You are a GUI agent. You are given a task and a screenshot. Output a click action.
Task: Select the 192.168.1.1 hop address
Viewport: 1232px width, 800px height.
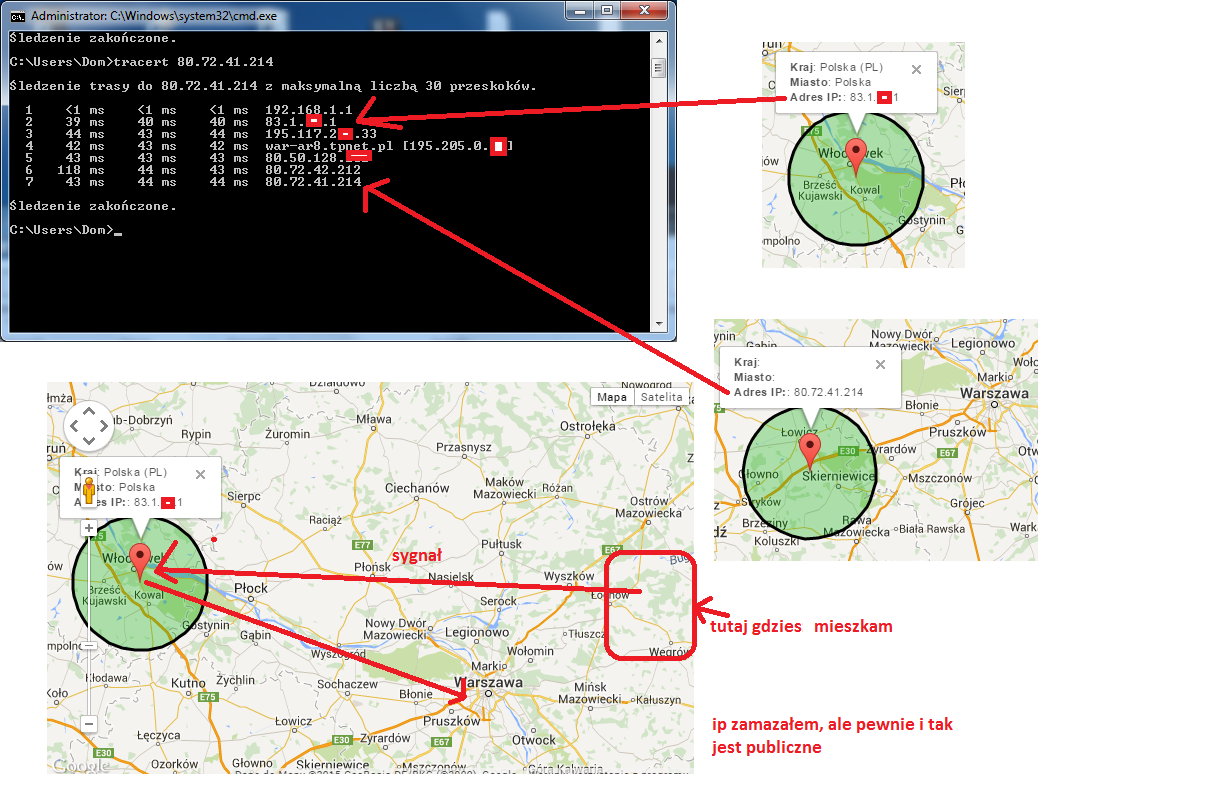(309, 108)
